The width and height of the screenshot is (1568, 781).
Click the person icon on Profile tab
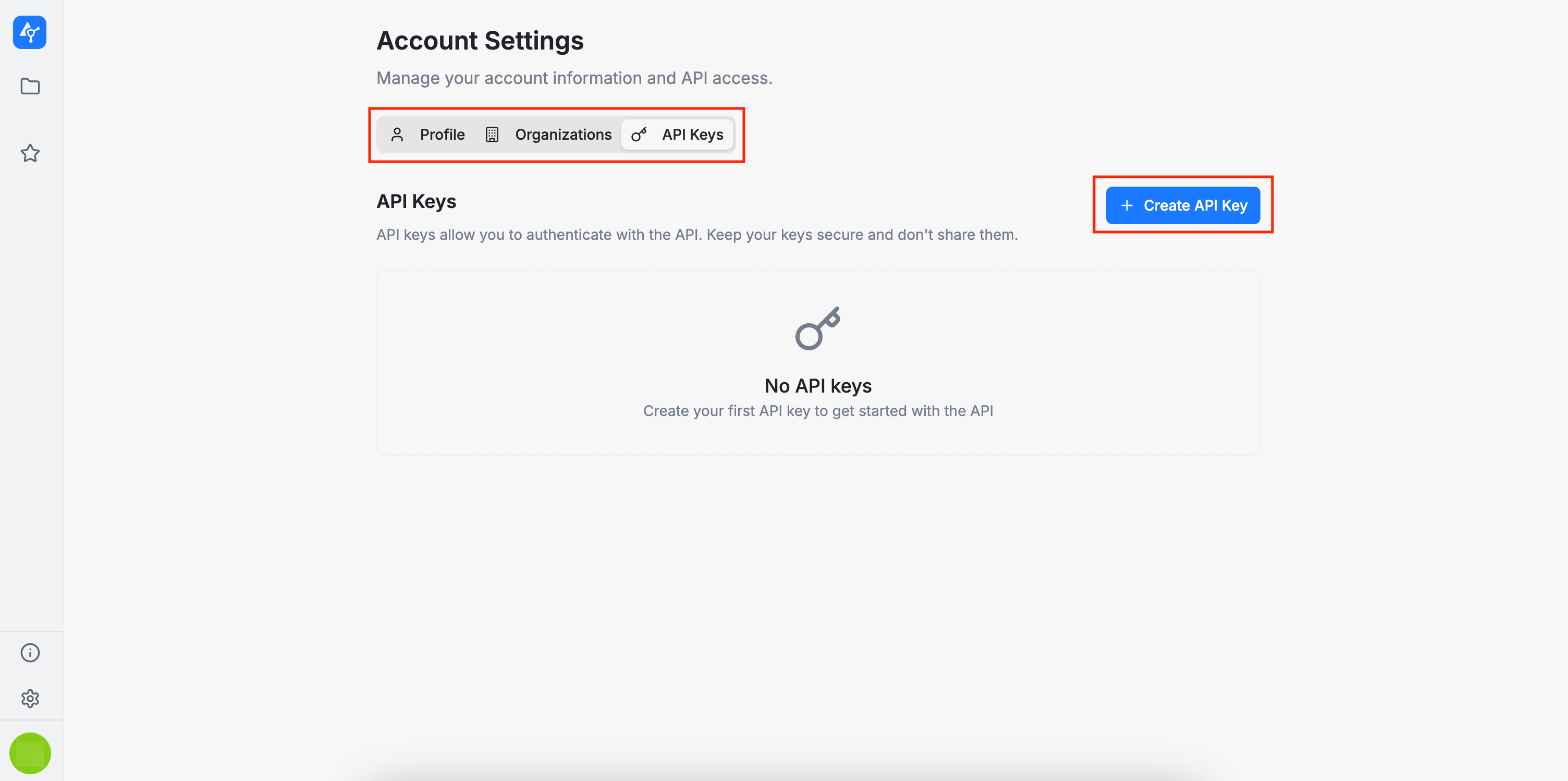(397, 135)
